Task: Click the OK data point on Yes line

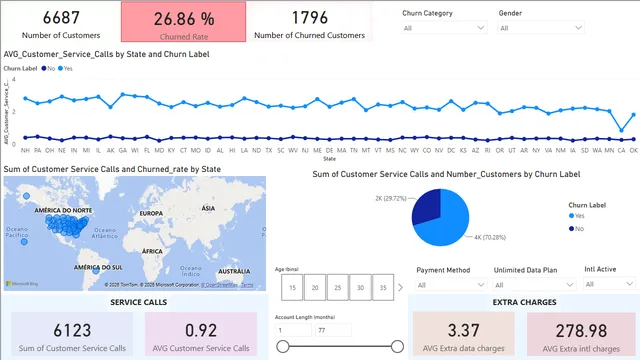Action: tap(633, 115)
